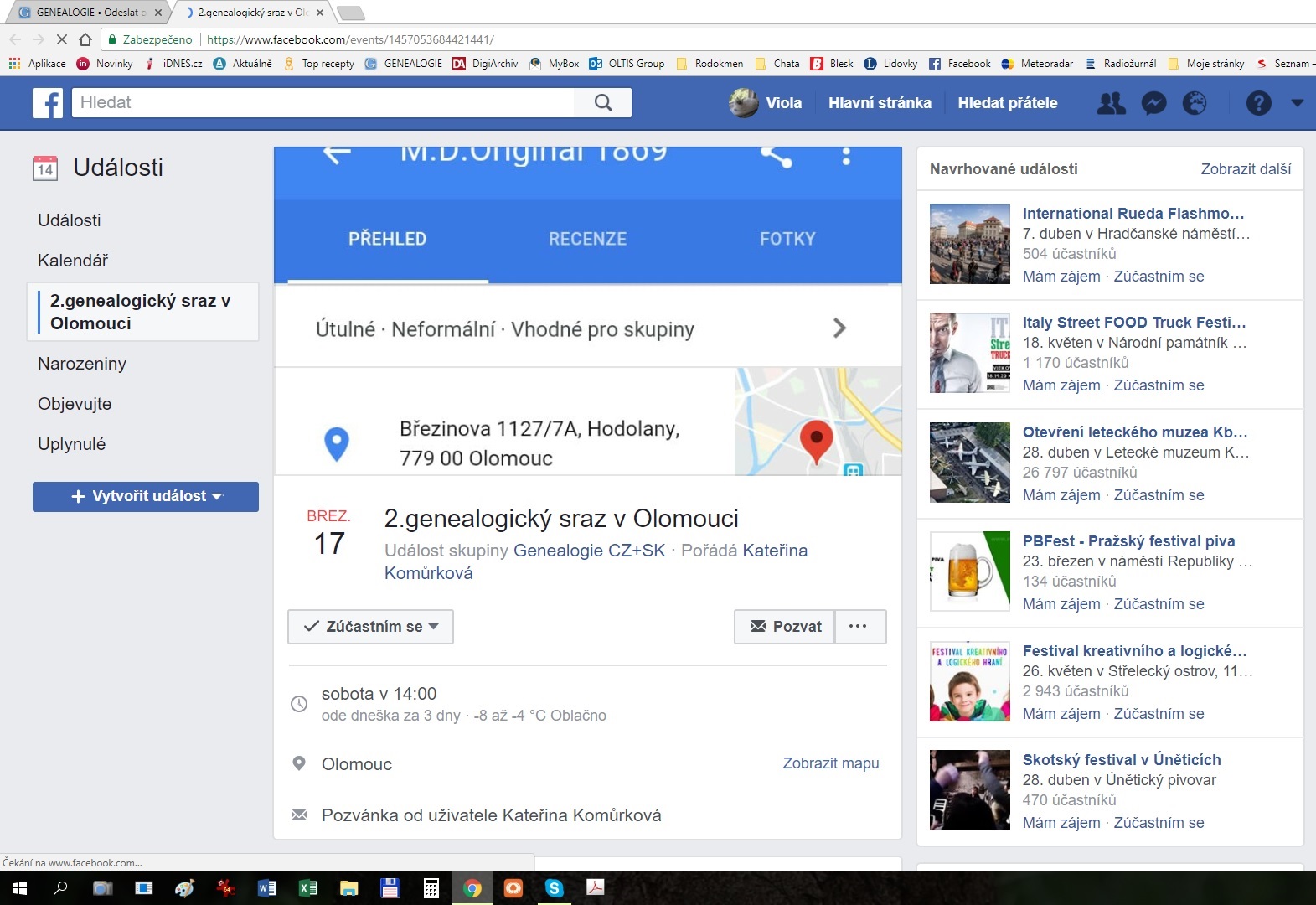Click the search magnifier button
This screenshot has height=905, width=1316.
click(602, 103)
